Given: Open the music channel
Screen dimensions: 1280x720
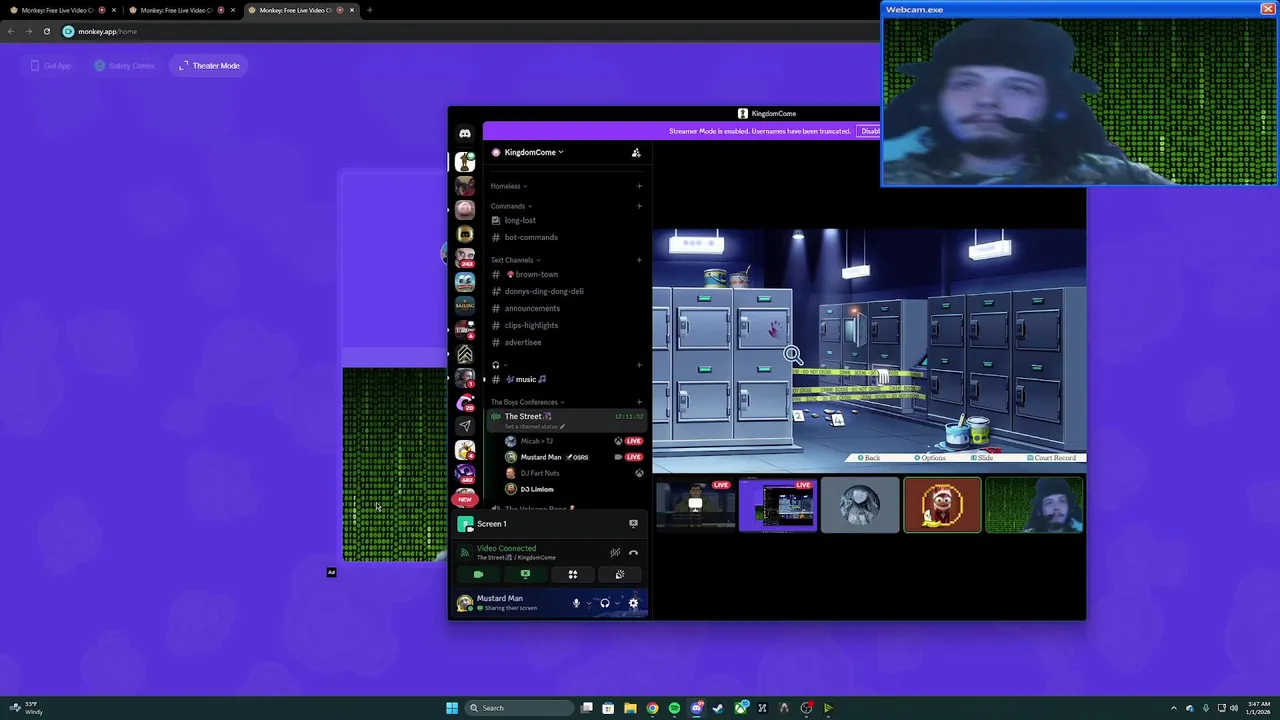Looking at the screenshot, I should pyautogui.click(x=566, y=379).
